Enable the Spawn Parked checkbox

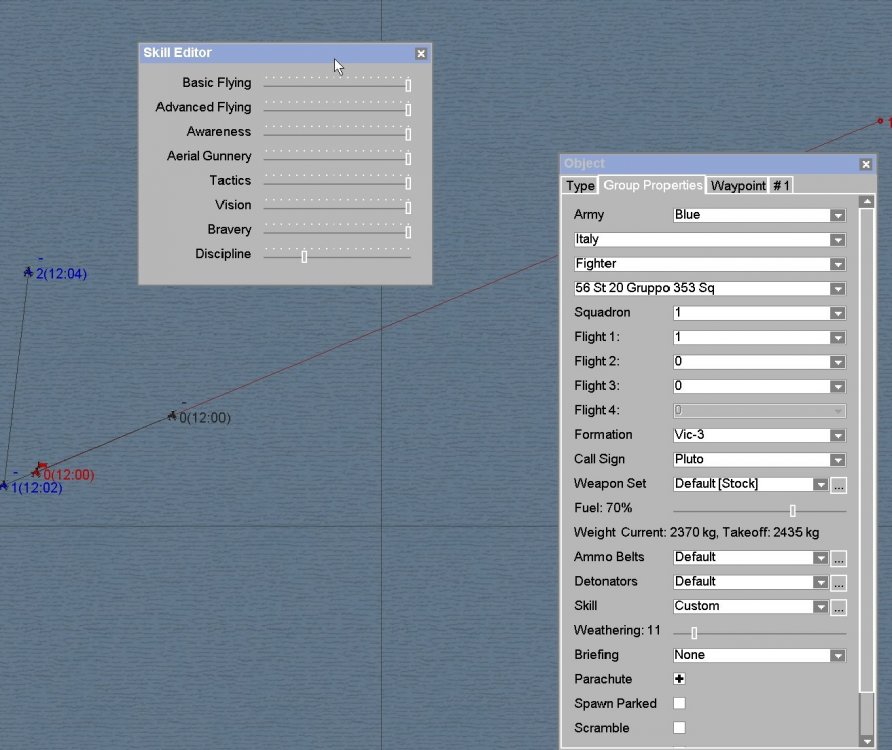click(x=680, y=704)
